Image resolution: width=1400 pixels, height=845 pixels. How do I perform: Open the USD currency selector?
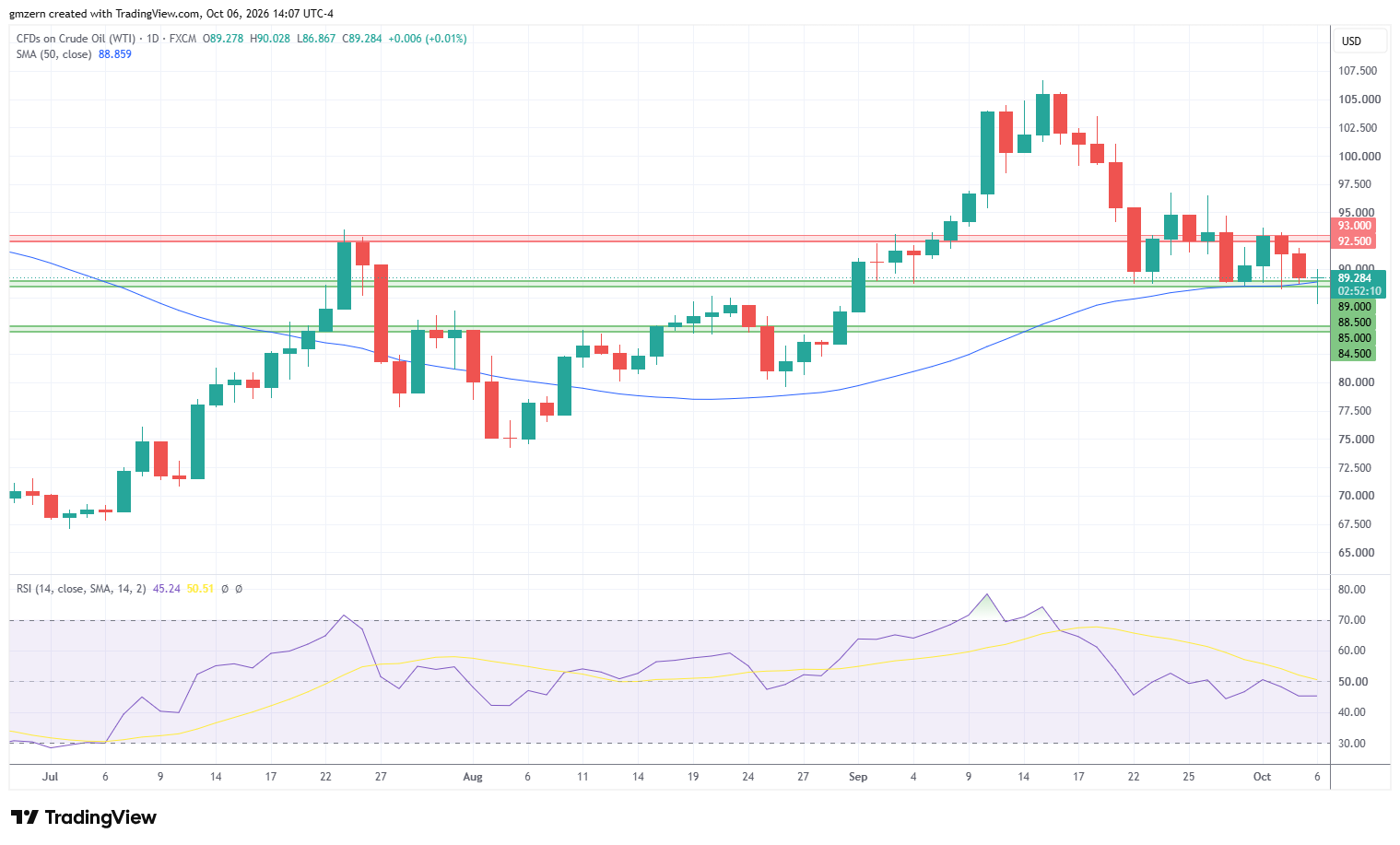(x=1359, y=41)
